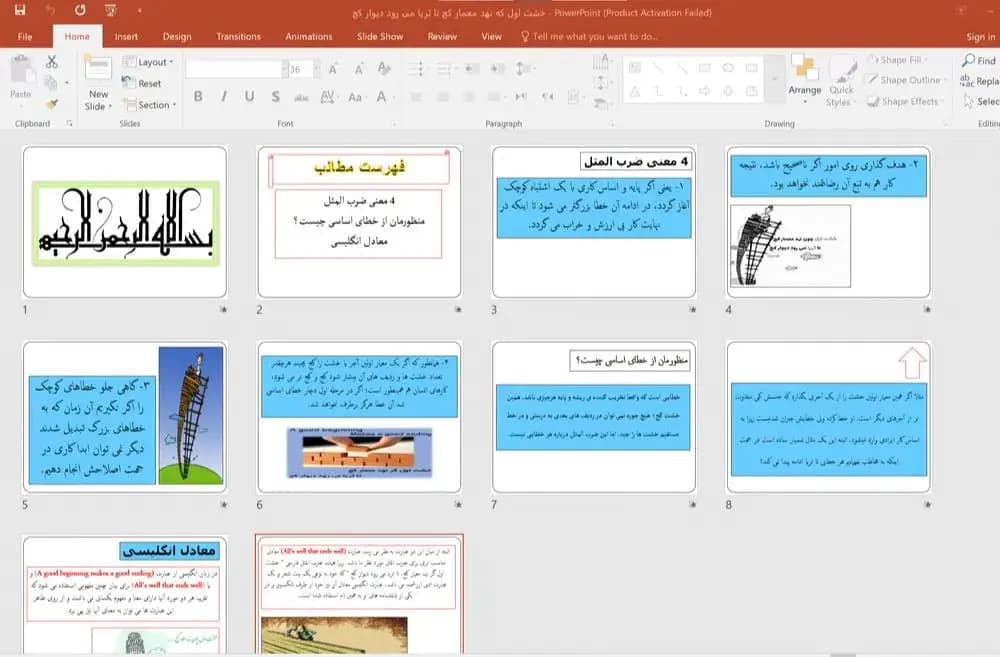This screenshot has width=1000, height=657.
Task: Switch to the Design tab
Action: [x=177, y=36]
